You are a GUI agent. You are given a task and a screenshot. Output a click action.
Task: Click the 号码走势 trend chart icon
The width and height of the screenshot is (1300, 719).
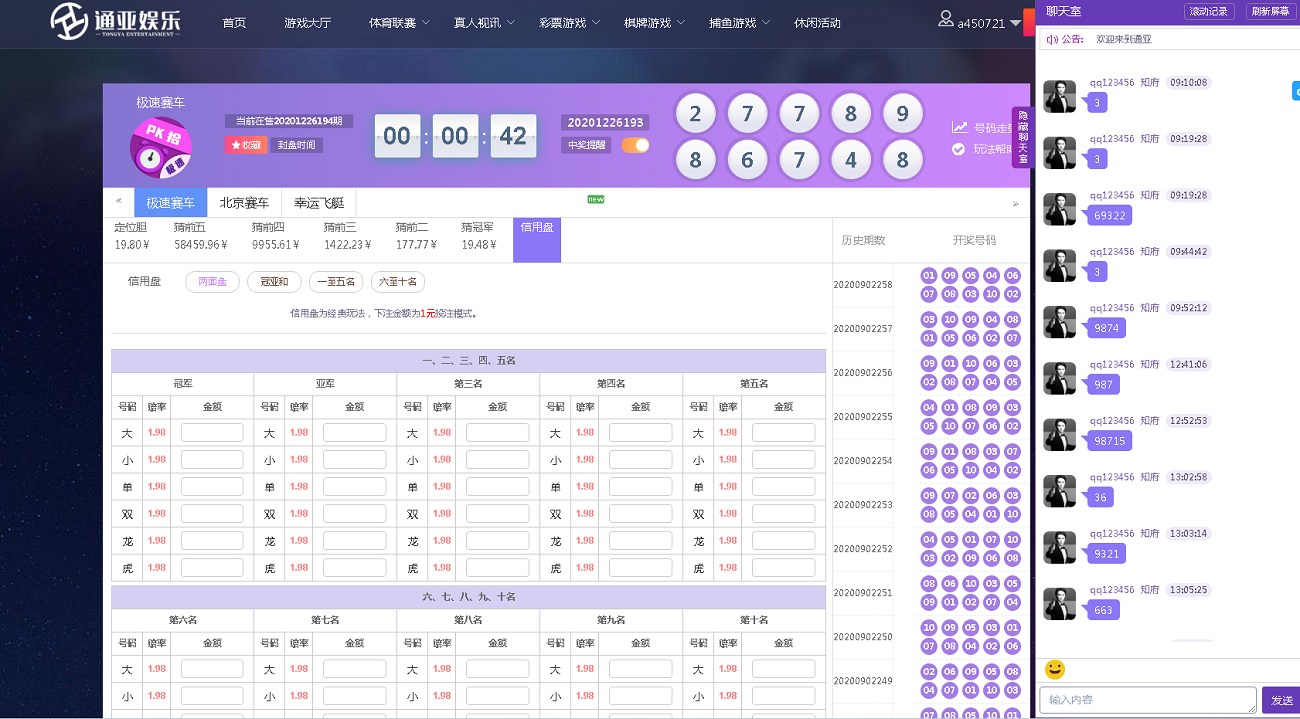tap(961, 126)
